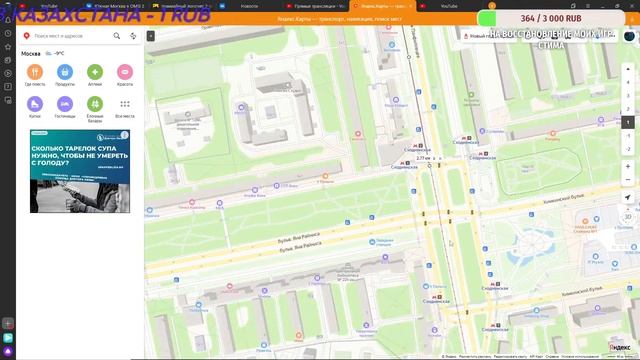Open browser sidebar notifications bell
The width and height of the screenshot is (640, 360).
(8, 20)
